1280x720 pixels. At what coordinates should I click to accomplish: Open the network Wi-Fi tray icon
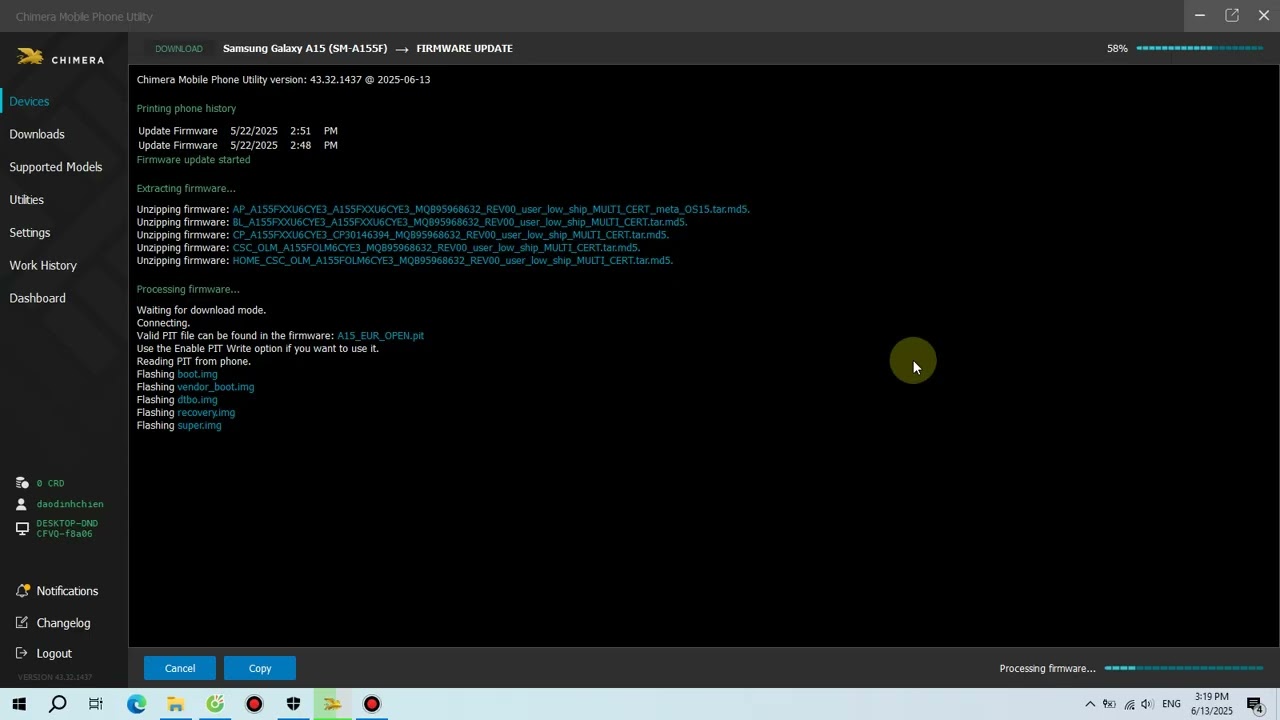click(1129, 704)
